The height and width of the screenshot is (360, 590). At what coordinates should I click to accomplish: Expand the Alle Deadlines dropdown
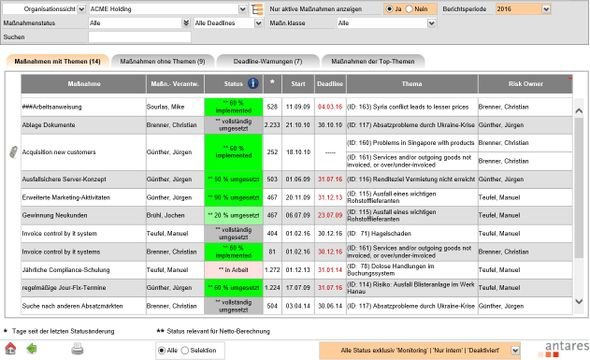point(228,23)
